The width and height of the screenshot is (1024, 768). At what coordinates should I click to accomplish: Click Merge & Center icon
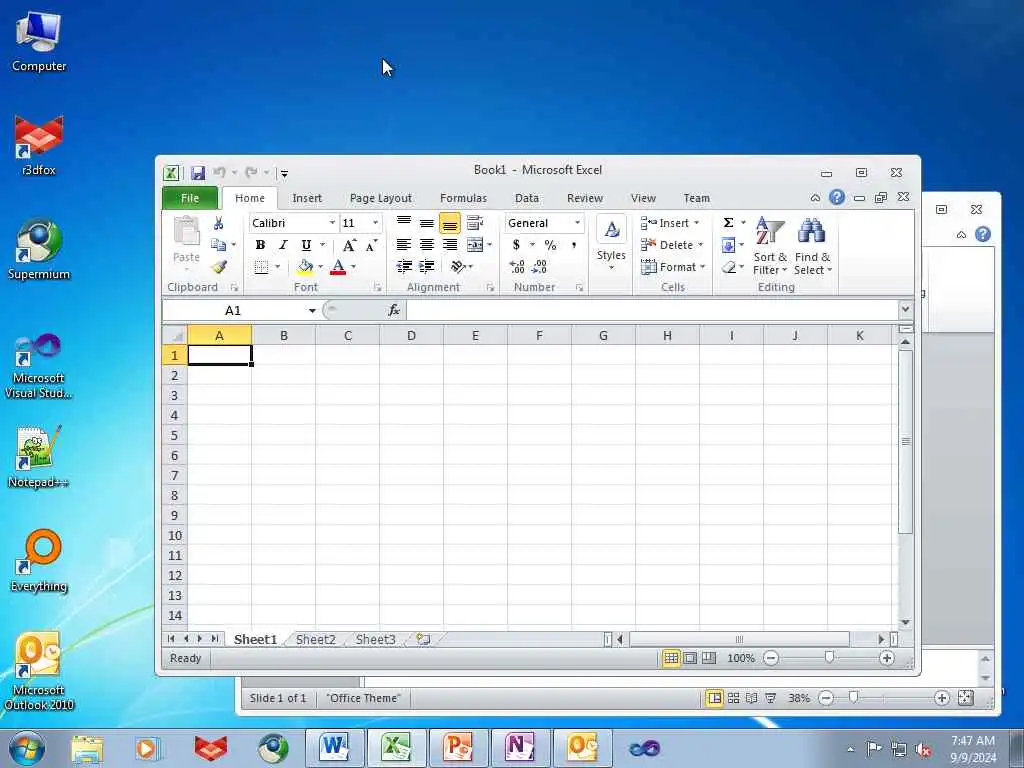(x=475, y=245)
